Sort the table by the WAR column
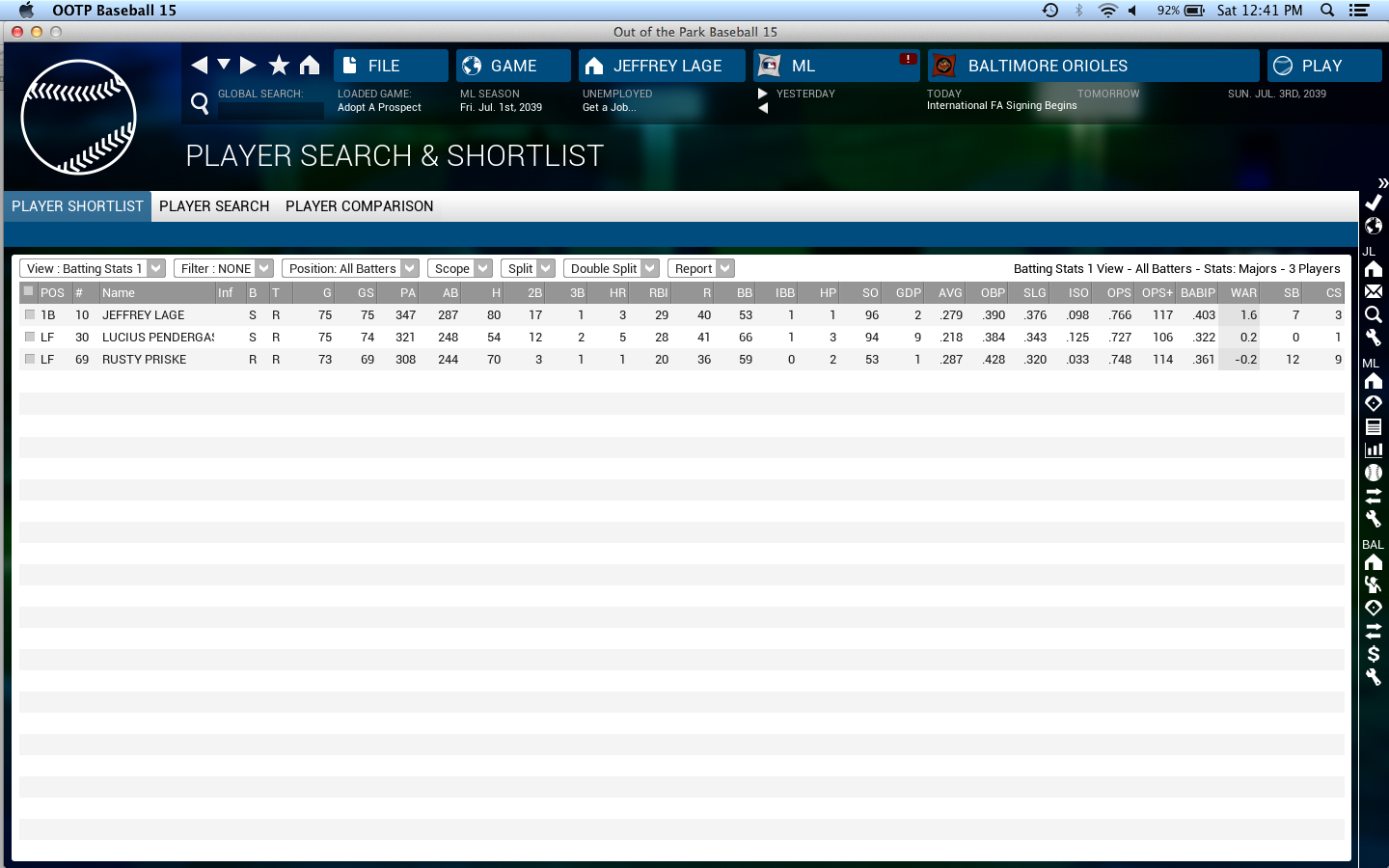This screenshot has height=868, width=1389. pyautogui.click(x=1239, y=292)
